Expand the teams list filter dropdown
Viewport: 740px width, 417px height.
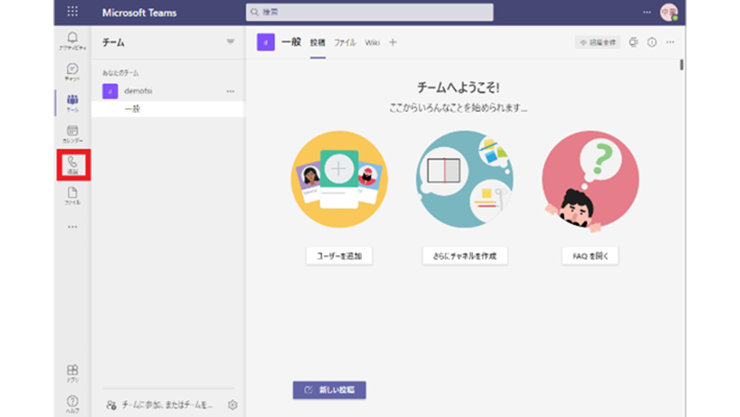point(231,42)
